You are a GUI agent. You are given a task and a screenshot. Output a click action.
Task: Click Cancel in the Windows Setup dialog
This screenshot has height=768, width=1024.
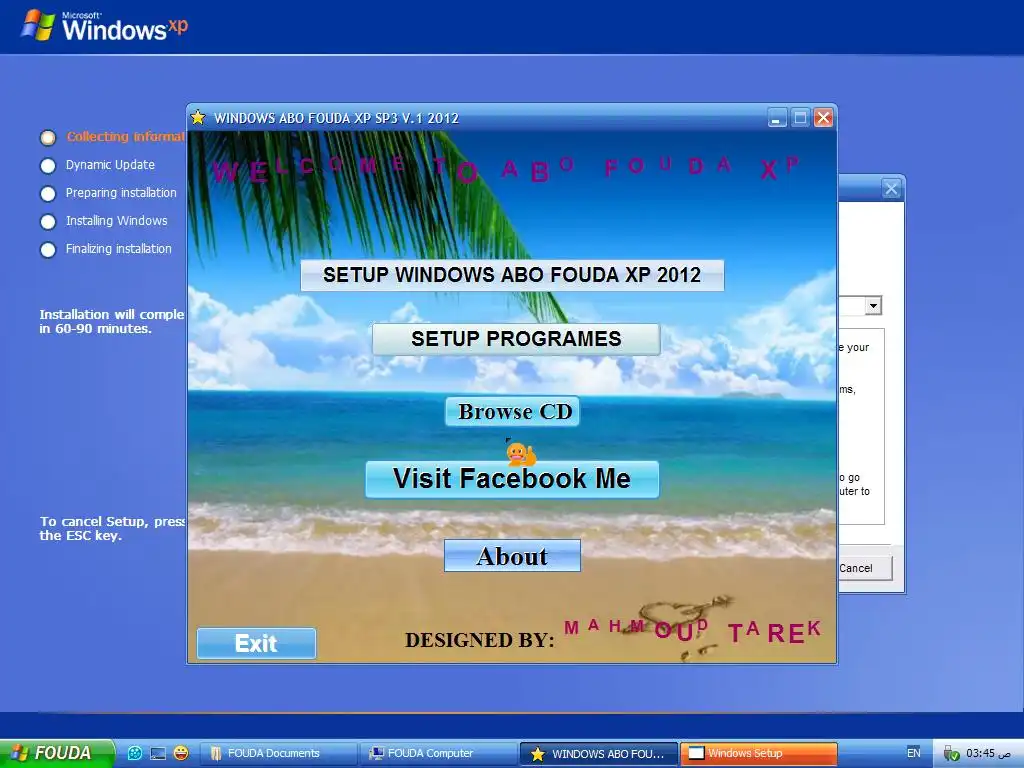(864, 568)
